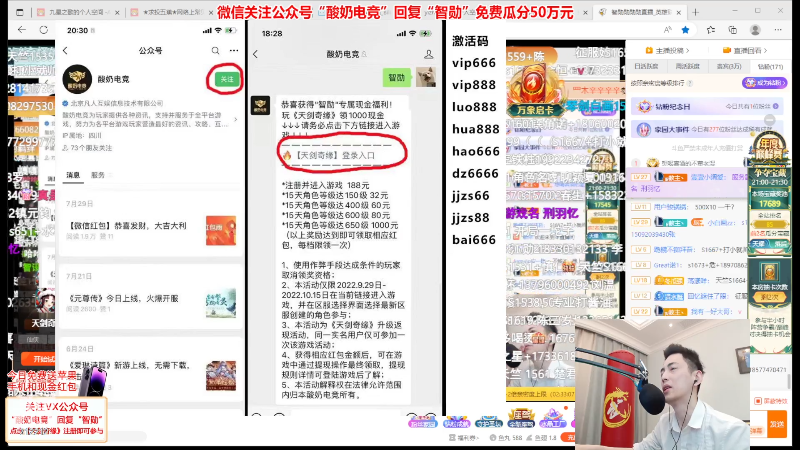Tap the green 关注 follow button
This screenshot has height=450, width=800.
tap(226, 79)
